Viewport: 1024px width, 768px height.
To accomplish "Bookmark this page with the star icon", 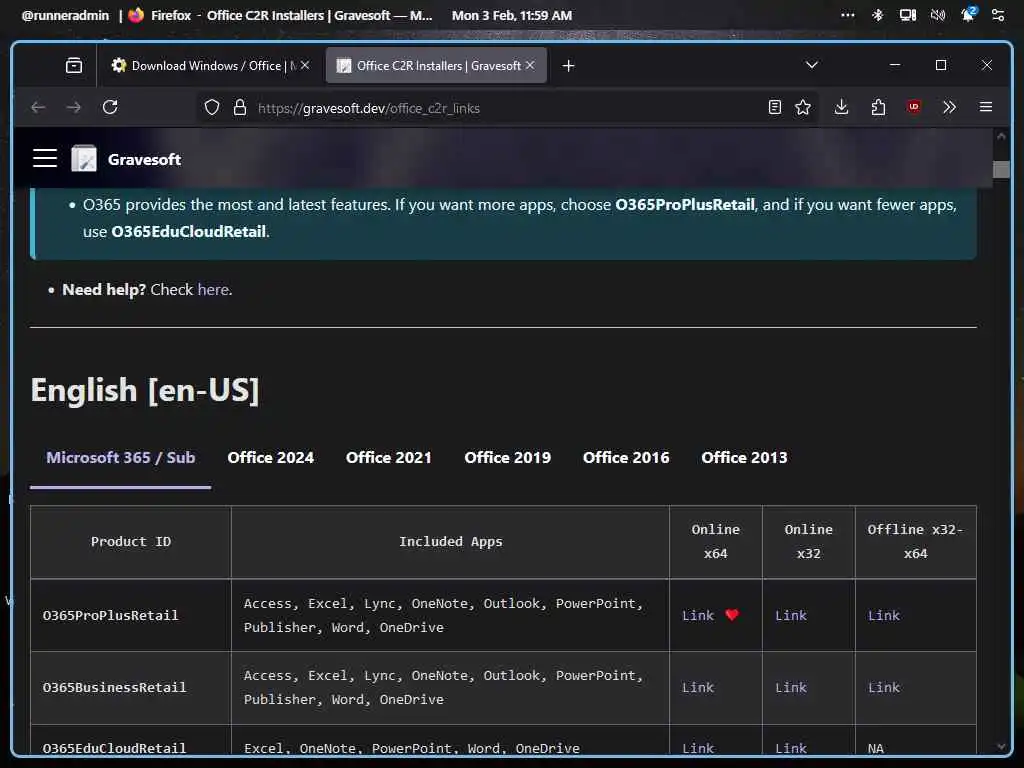I will [803, 108].
